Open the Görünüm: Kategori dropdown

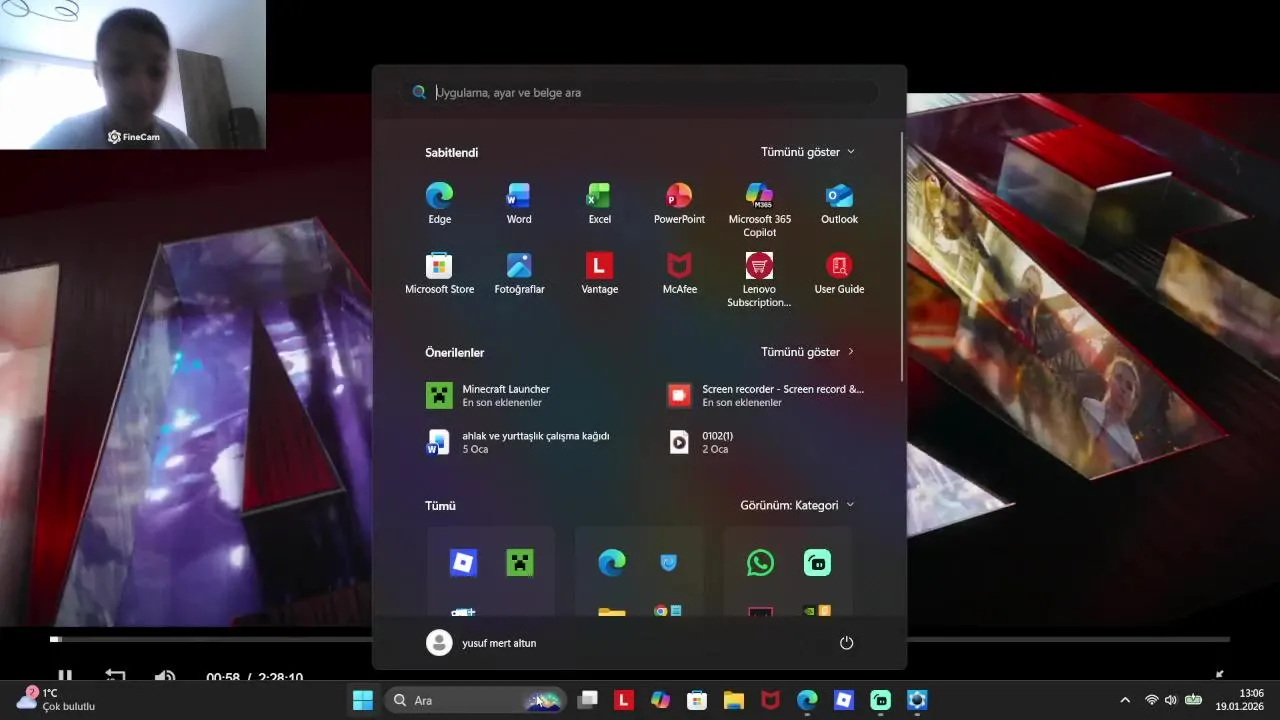pyautogui.click(x=798, y=505)
